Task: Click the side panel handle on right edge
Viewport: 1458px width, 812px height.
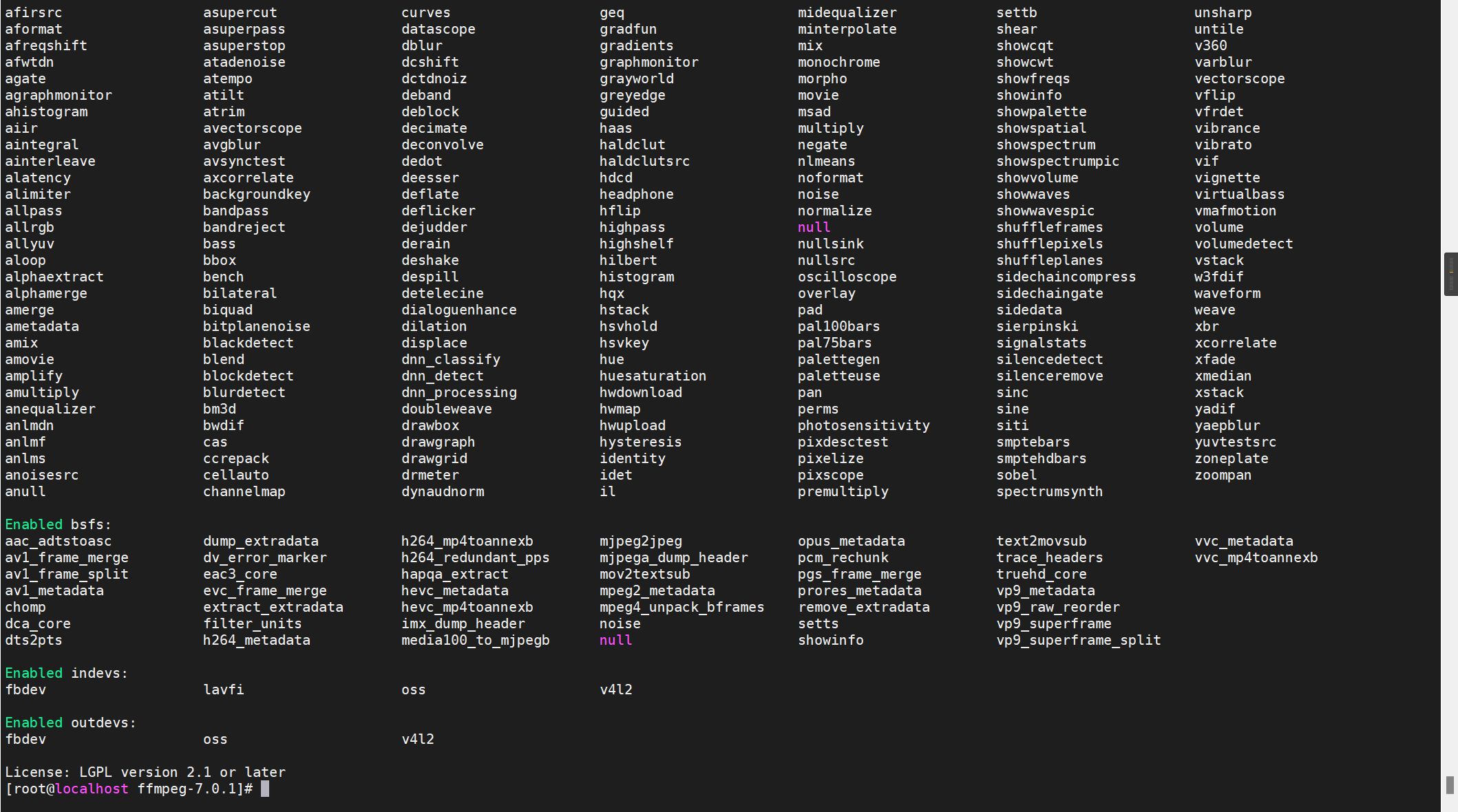Action: pos(1450,274)
